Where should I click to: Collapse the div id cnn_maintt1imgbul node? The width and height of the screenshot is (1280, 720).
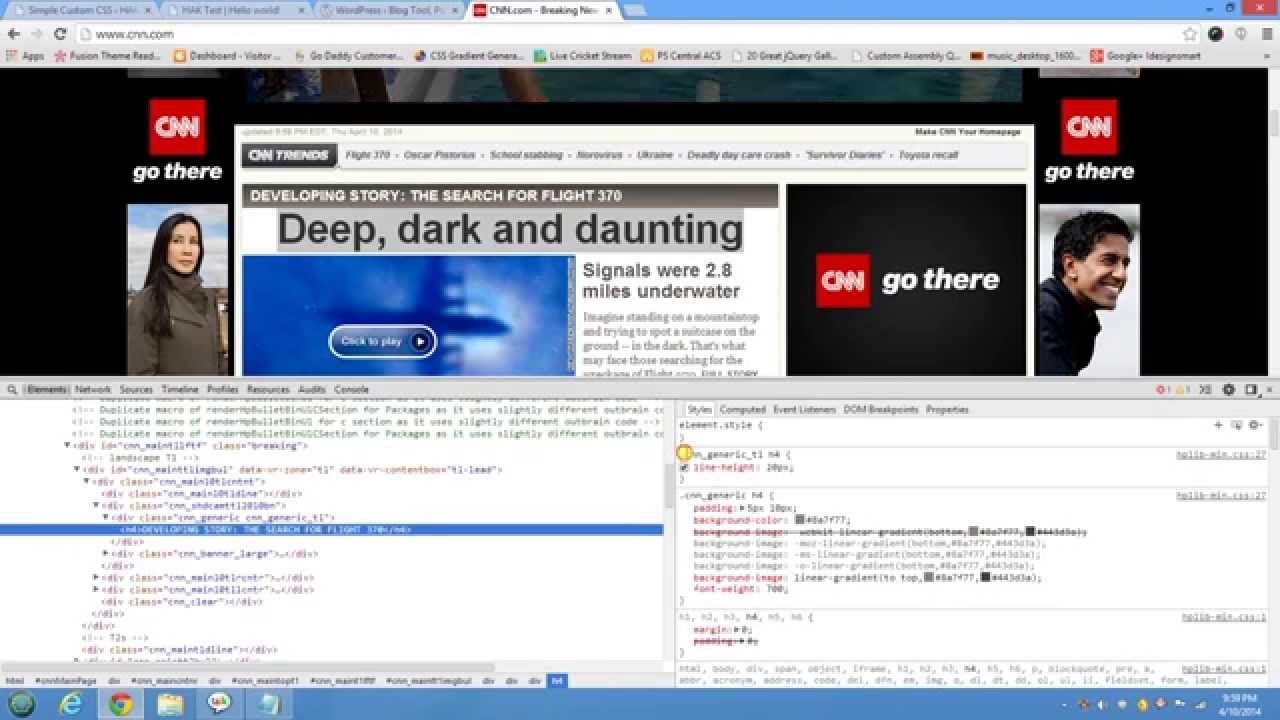[x=77, y=469]
